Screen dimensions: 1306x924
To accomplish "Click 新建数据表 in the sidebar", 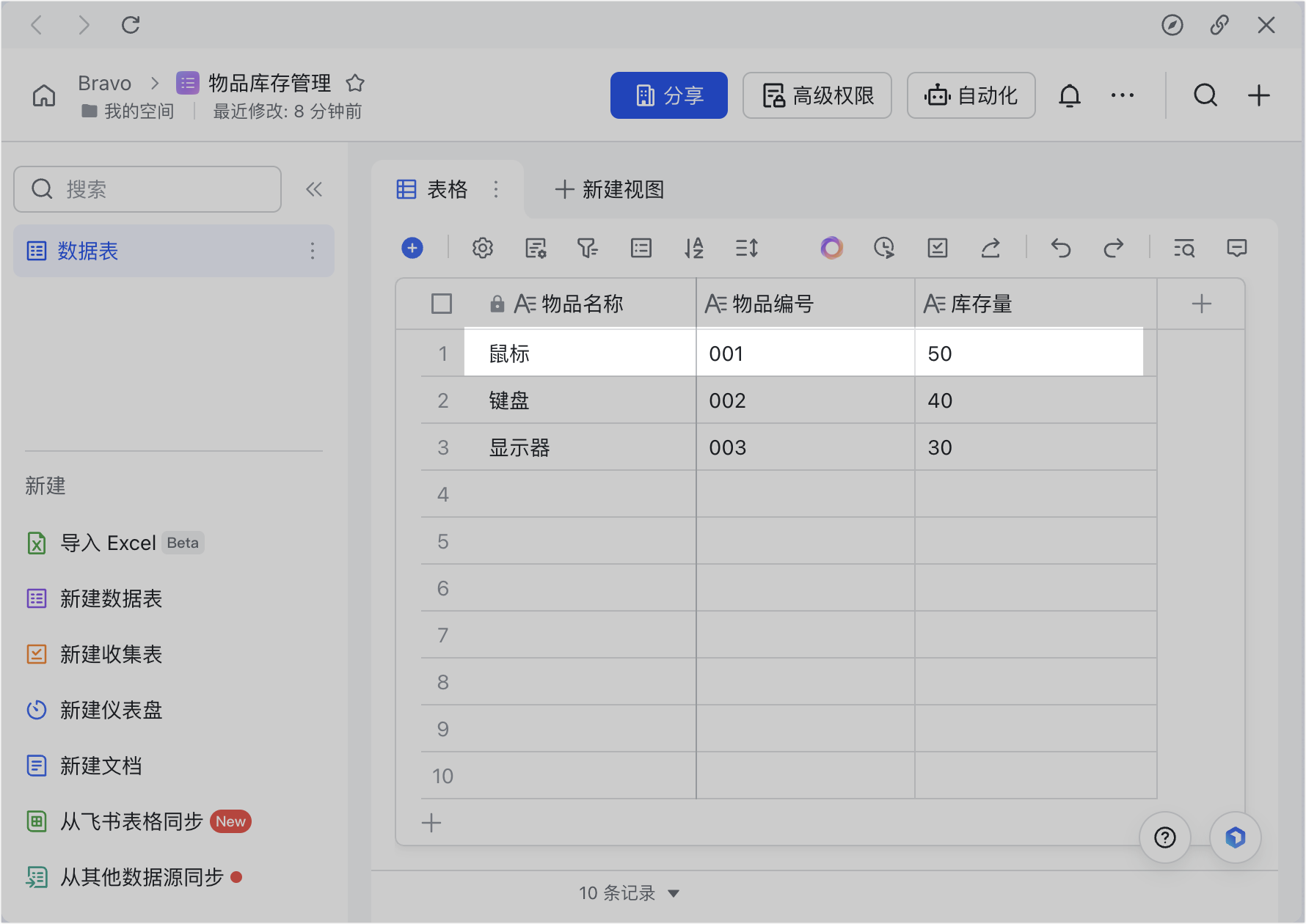I will tap(95, 598).
